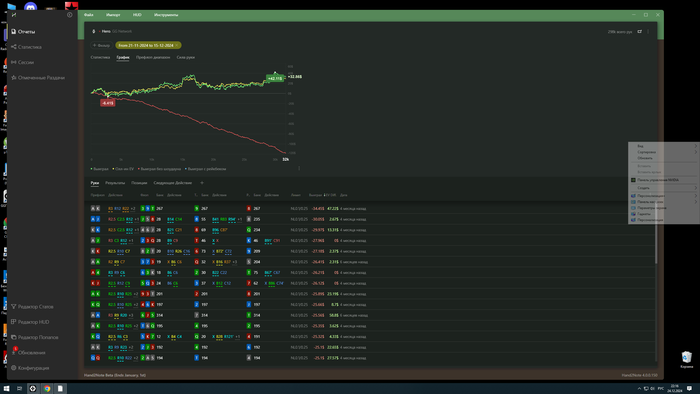Add a new filter with Фильтр button
This screenshot has width=700, height=394.
click(101, 46)
